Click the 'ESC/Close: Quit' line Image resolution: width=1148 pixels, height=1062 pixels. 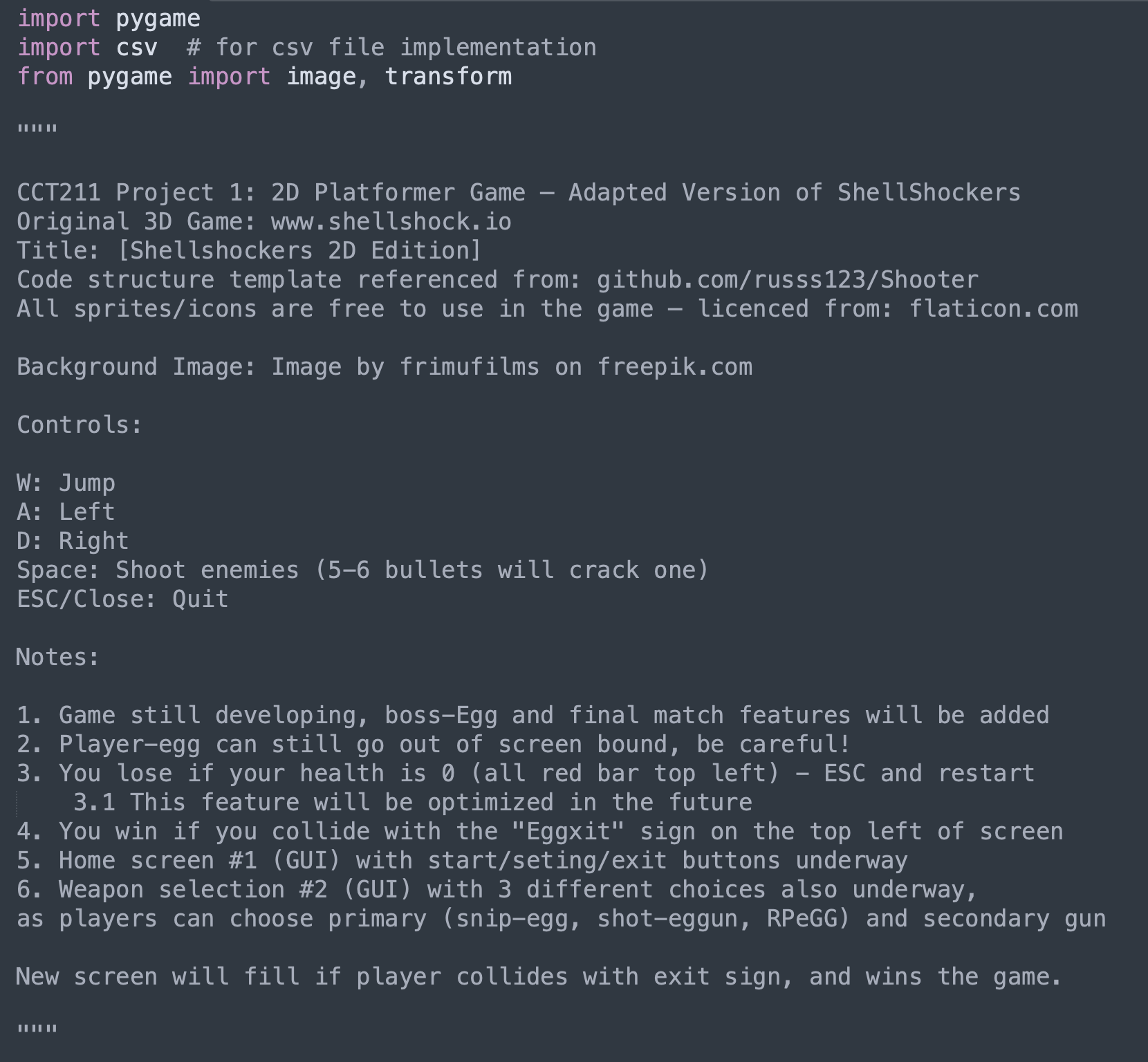pyautogui.click(x=122, y=599)
